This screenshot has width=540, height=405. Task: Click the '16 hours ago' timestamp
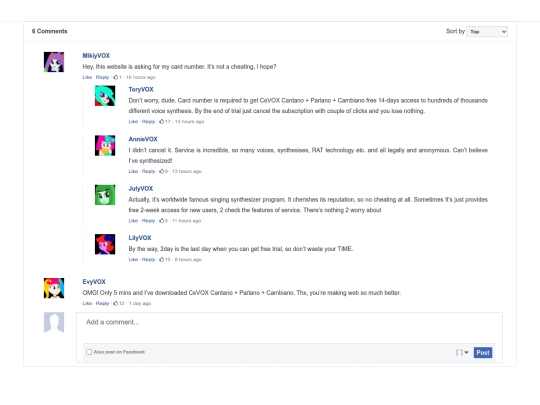(x=141, y=77)
